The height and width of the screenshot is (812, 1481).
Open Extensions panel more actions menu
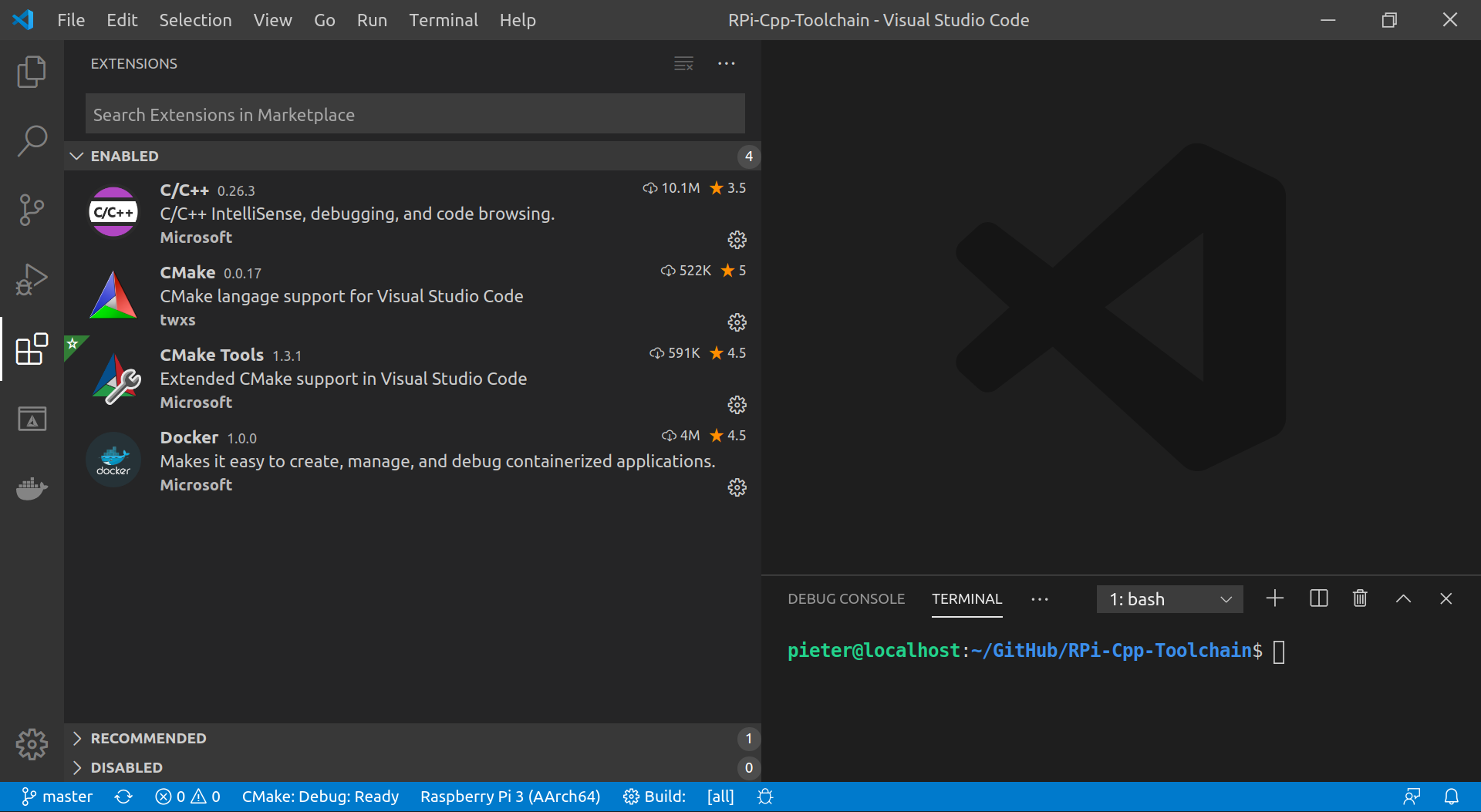point(727,64)
